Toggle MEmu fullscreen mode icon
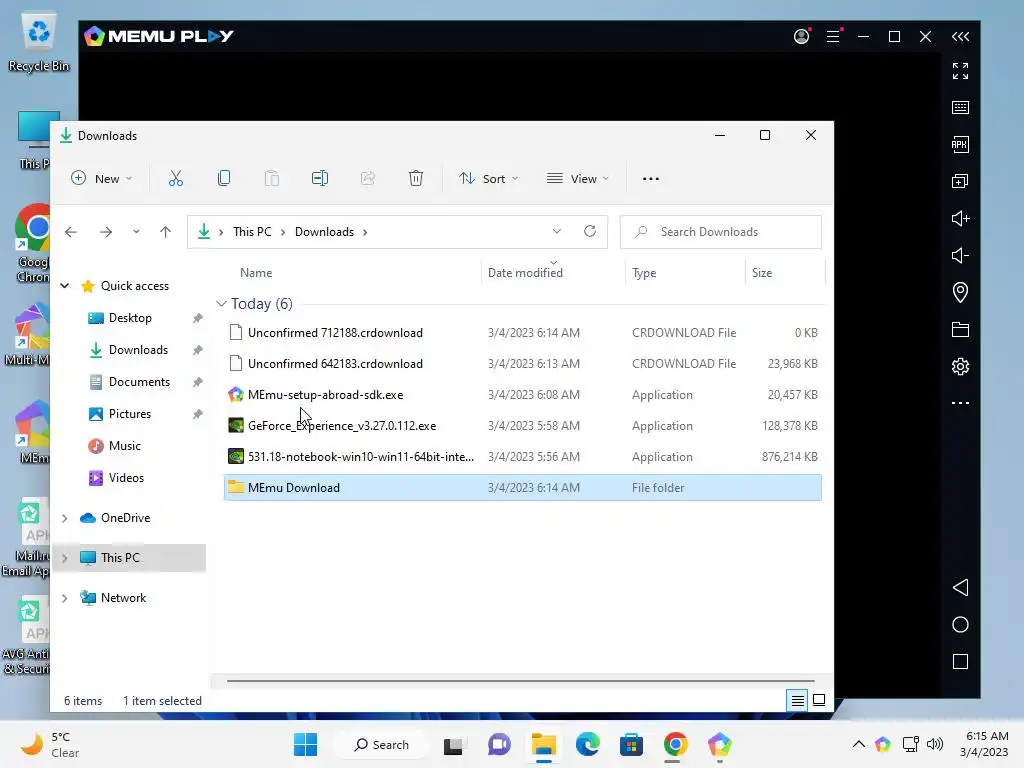Screen dimensions: 1024x768 960,71
